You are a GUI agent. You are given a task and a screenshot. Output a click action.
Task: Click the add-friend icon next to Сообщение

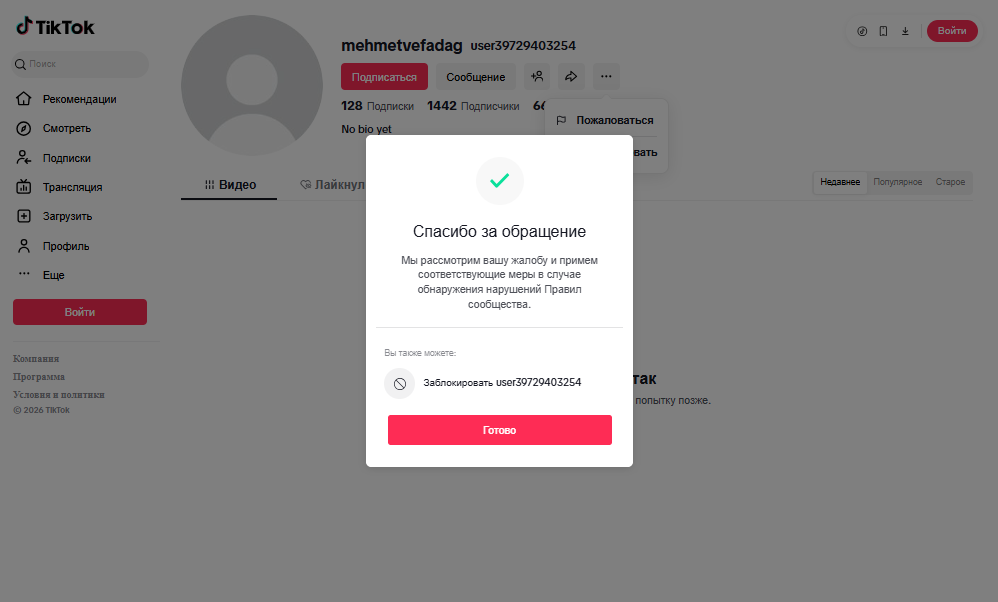(x=537, y=76)
